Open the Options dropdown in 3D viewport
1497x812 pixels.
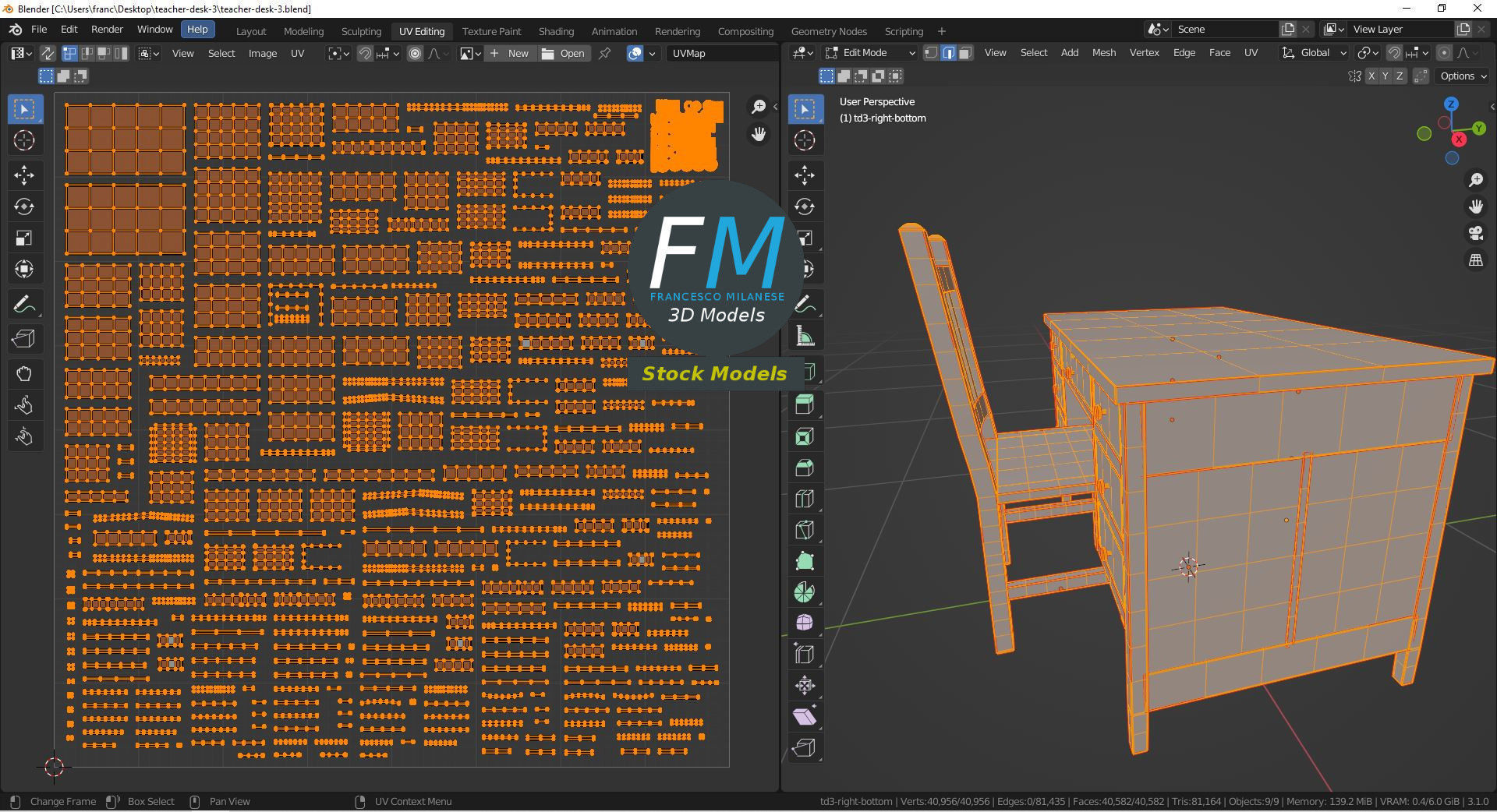1463,76
